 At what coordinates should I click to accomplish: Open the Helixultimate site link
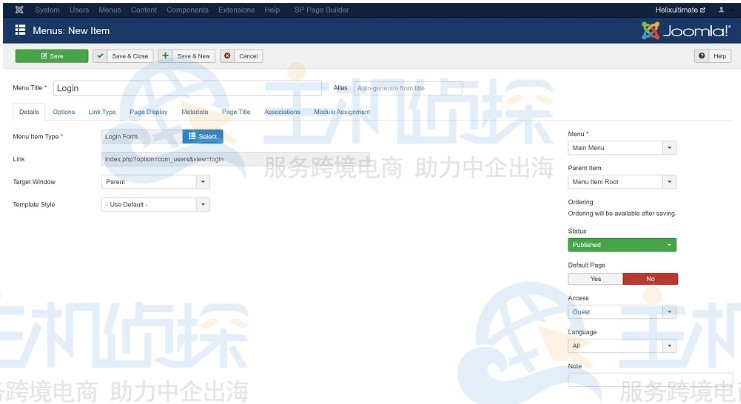pyautogui.click(x=680, y=9)
